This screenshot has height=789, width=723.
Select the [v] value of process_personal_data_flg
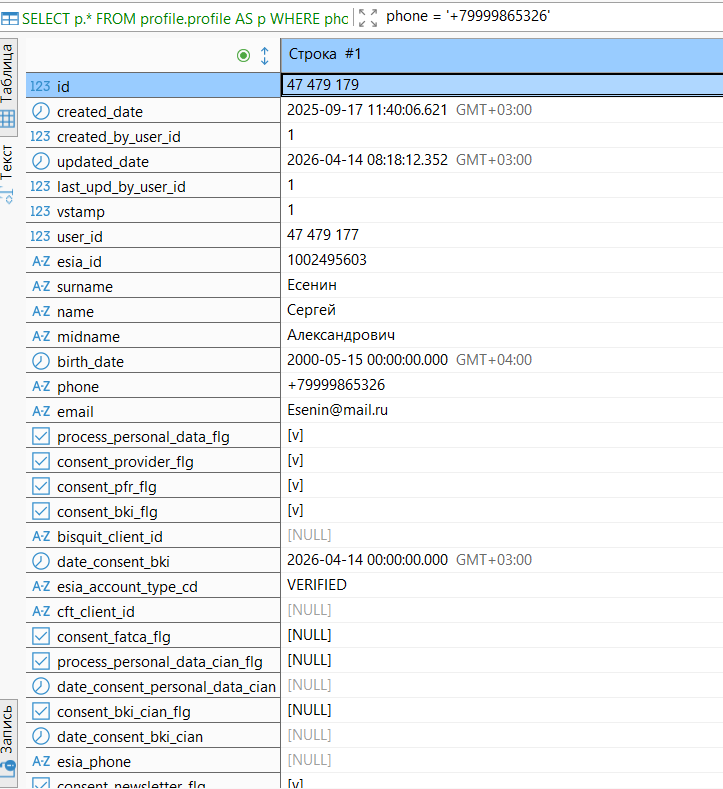[x=295, y=435]
